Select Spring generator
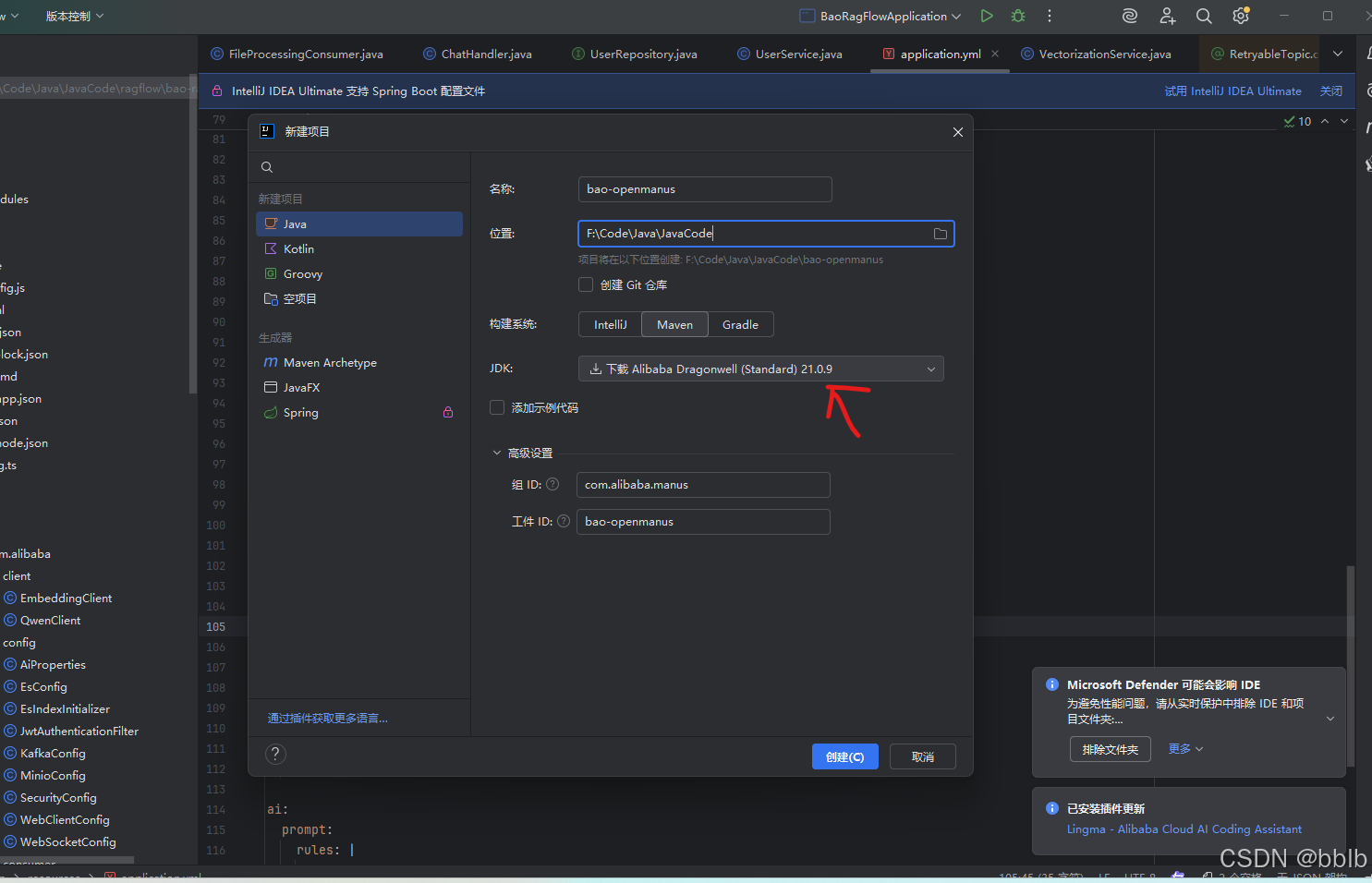Viewport: 1372px width, 883px height. pos(359,412)
